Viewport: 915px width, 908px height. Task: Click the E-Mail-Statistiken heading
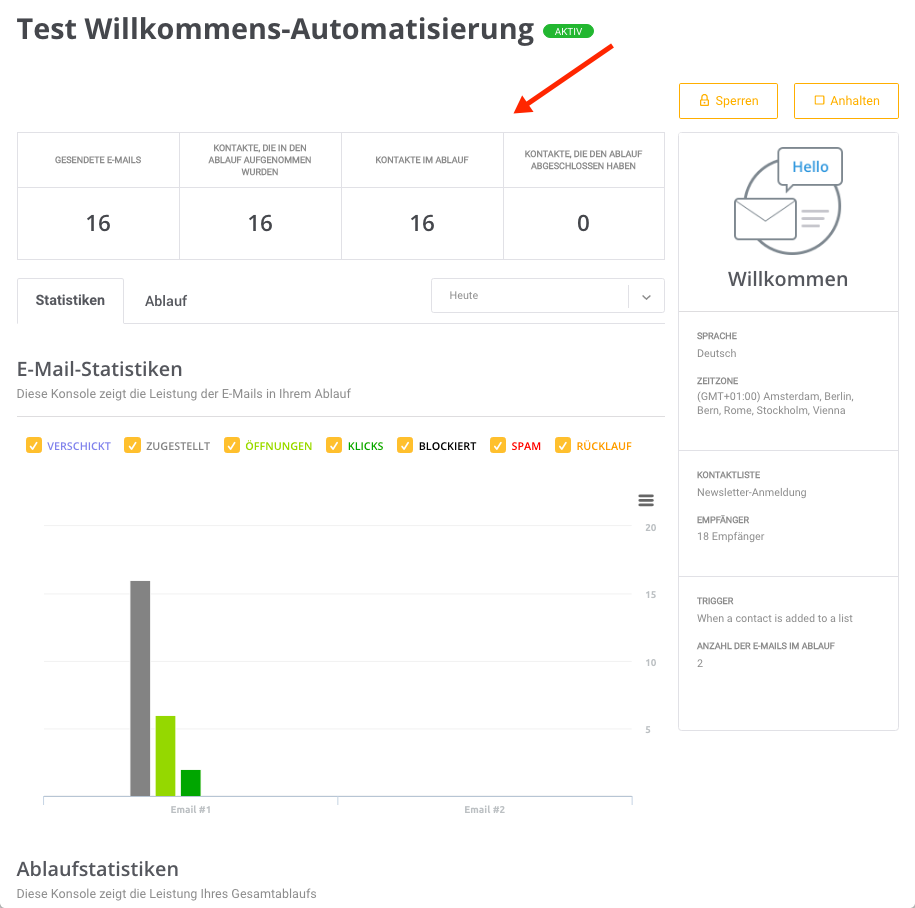coord(100,369)
